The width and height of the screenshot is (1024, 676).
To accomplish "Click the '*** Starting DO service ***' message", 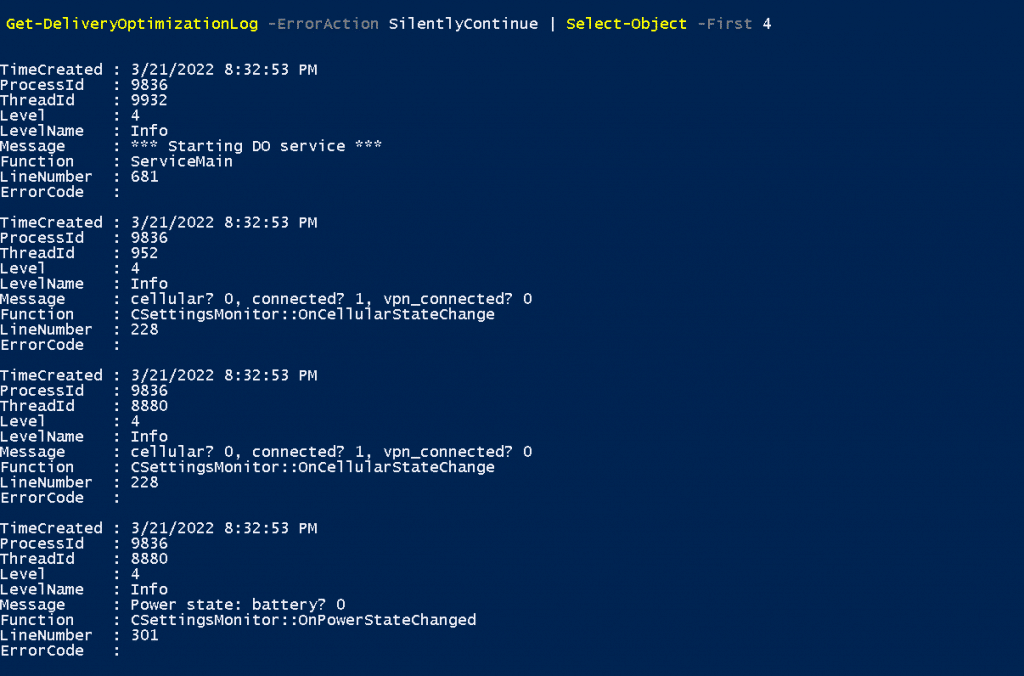I will point(256,146).
